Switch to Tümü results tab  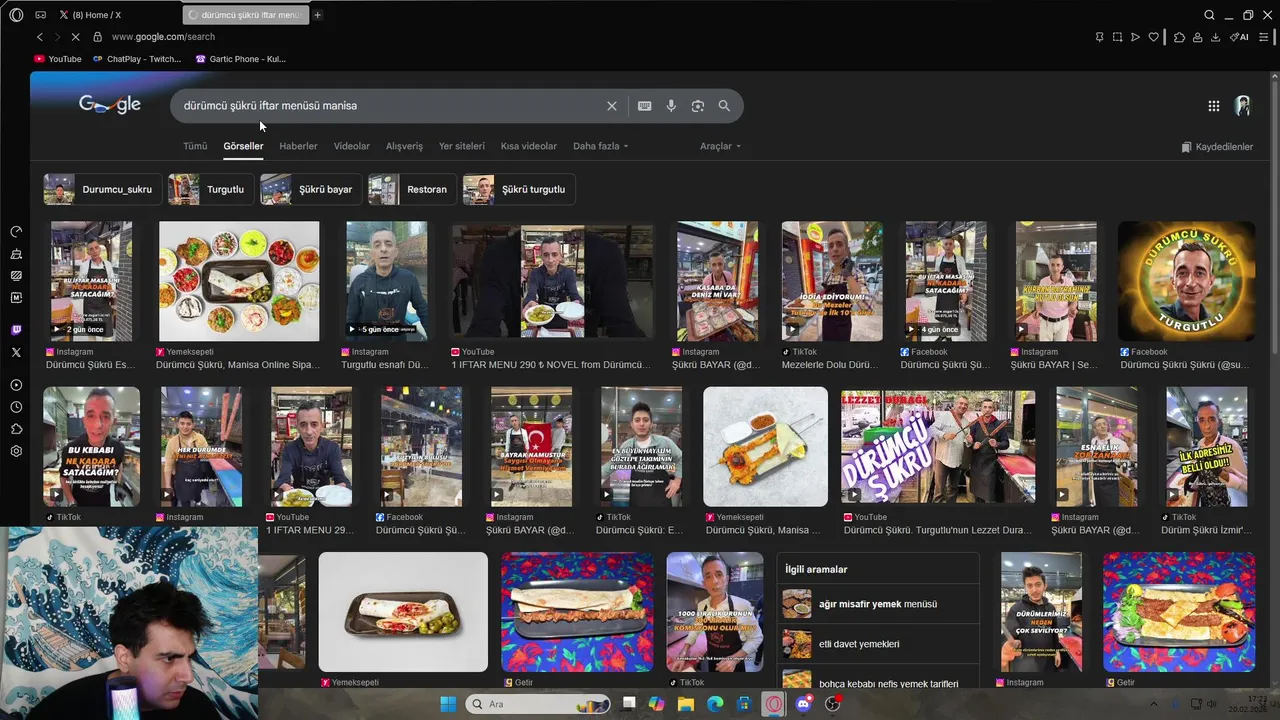(x=195, y=146)
